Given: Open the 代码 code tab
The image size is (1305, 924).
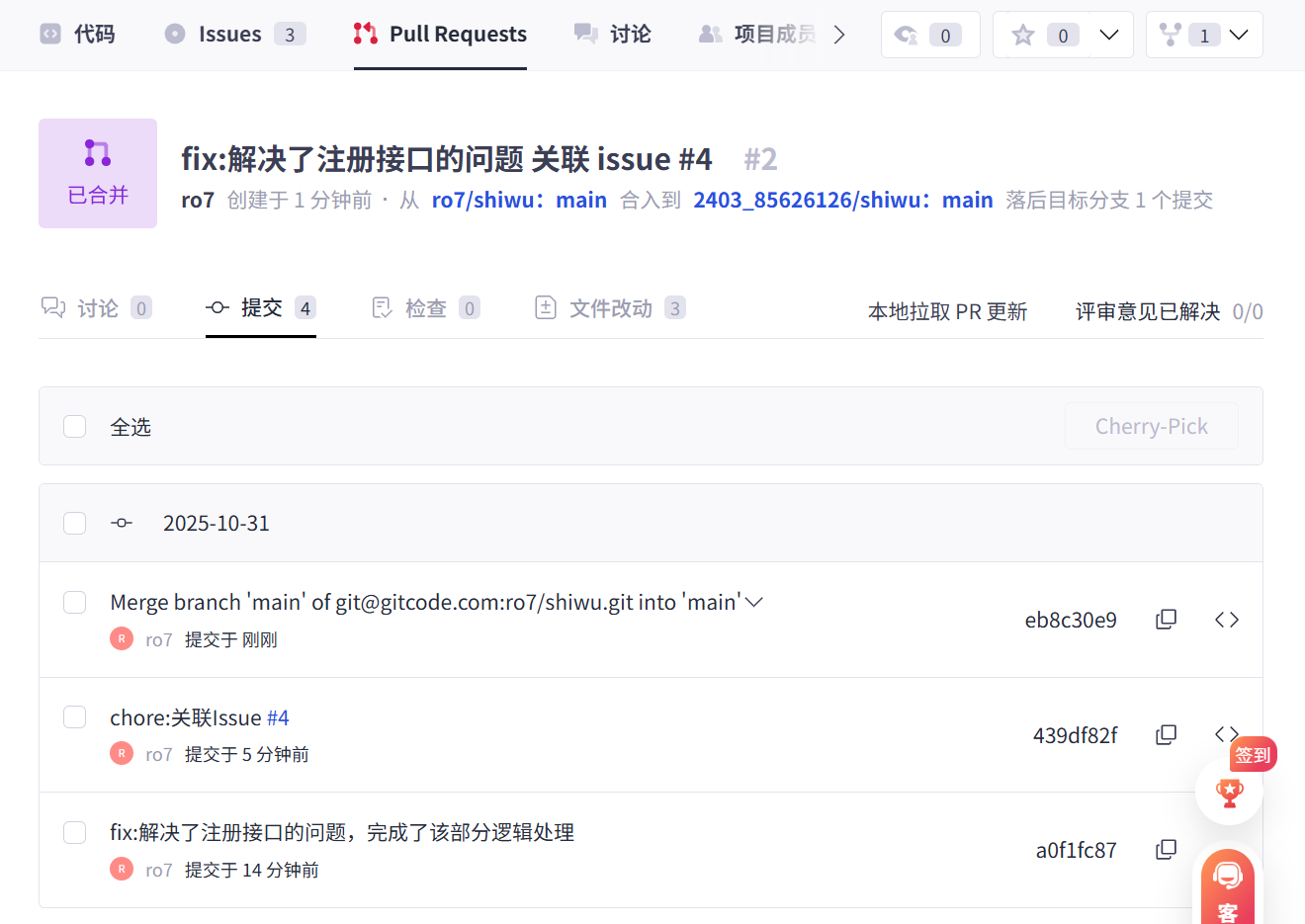Looking at the screenshot, I should [x=77, y=35].
